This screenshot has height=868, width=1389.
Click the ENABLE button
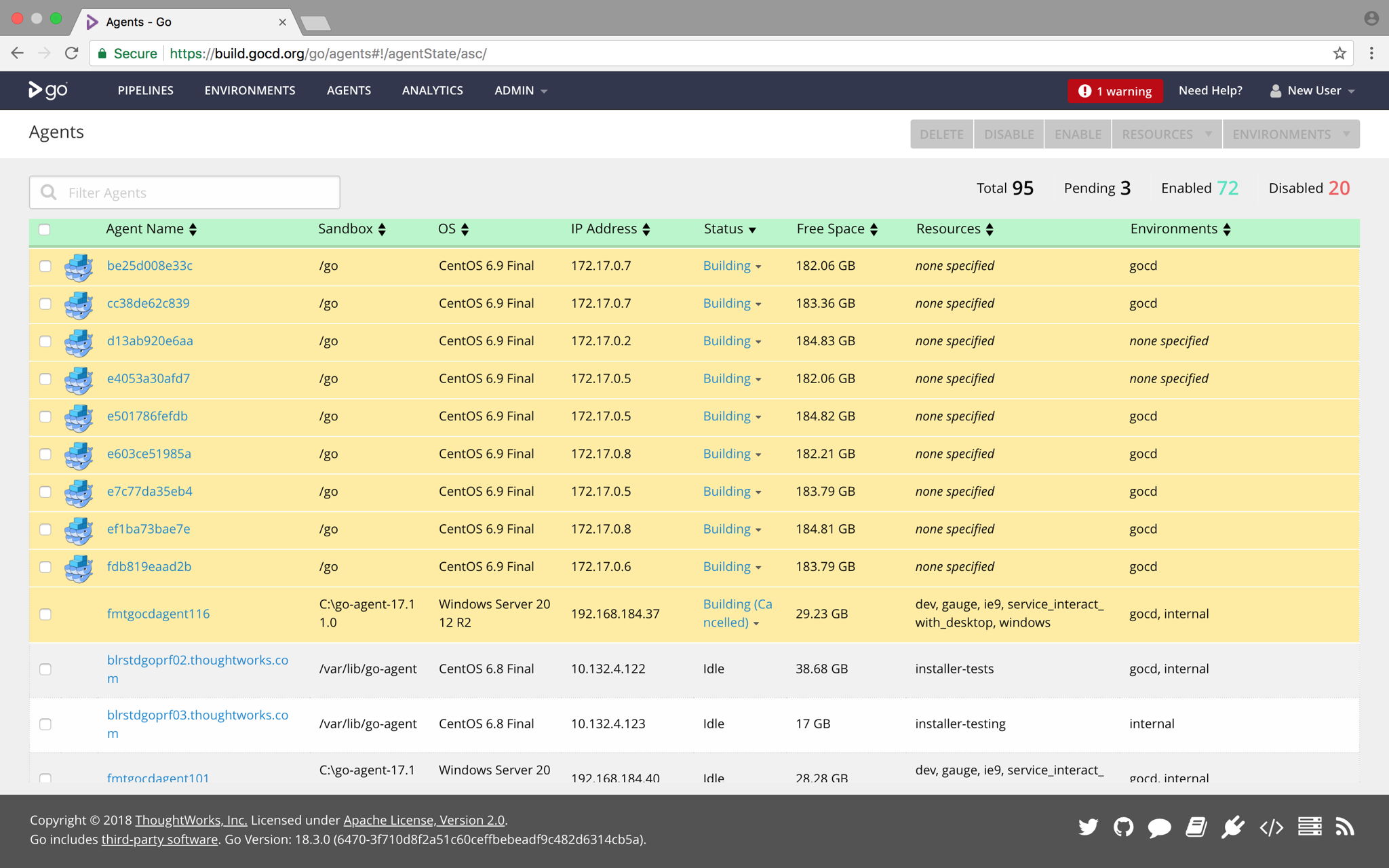[1078, 134]
